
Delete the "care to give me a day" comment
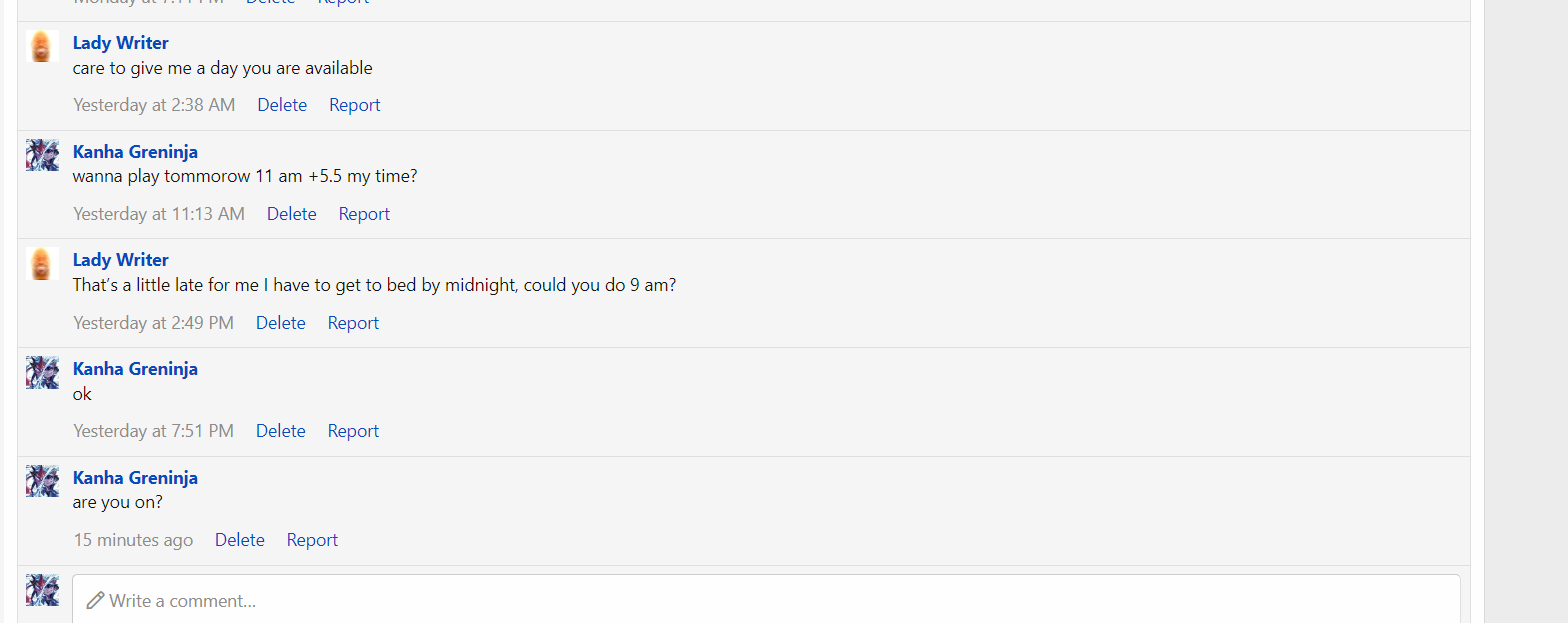282,105
